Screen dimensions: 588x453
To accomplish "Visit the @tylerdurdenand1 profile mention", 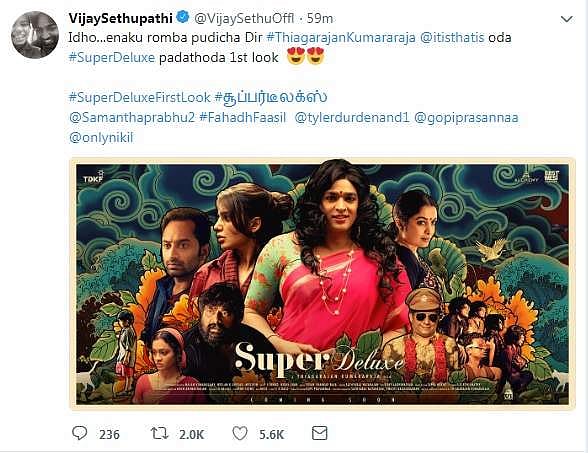I will [352, 118].
